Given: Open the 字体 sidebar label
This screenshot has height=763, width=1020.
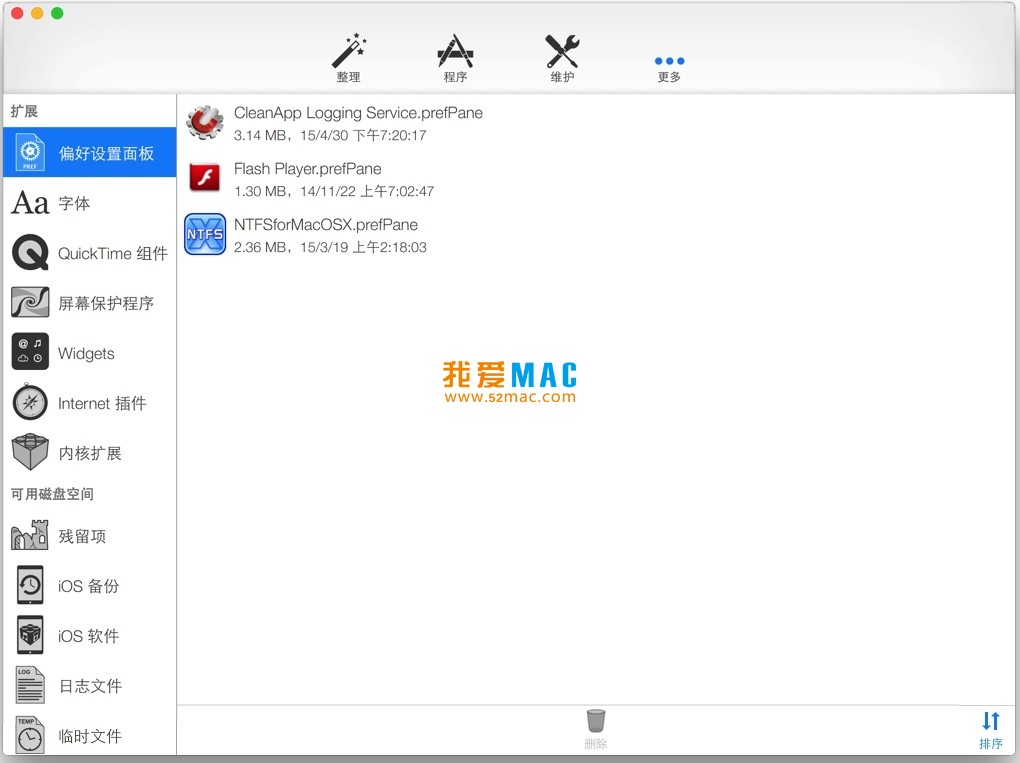Looking at the screenshot, I should point(74,204).
